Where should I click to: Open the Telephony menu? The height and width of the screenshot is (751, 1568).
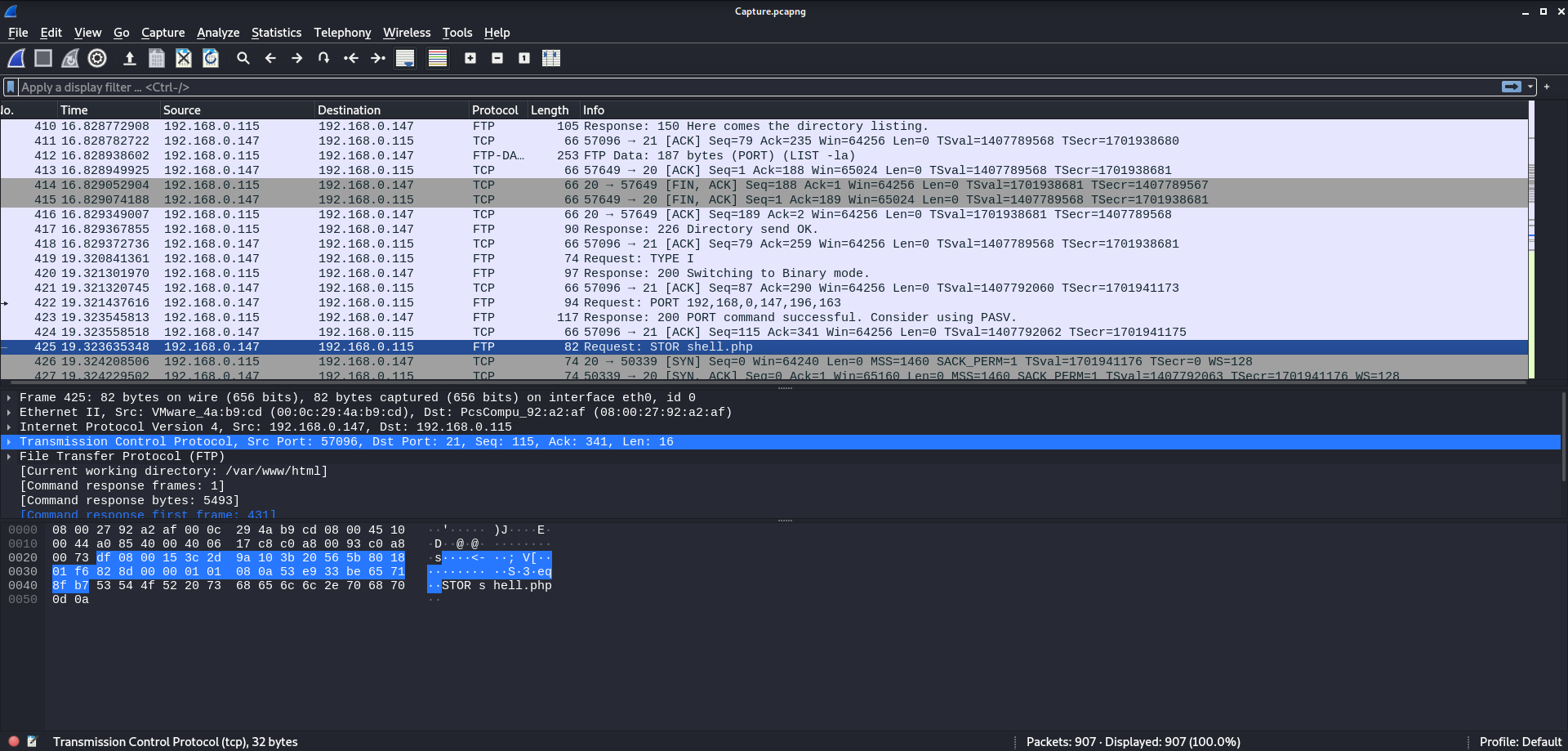click(342, 33)
